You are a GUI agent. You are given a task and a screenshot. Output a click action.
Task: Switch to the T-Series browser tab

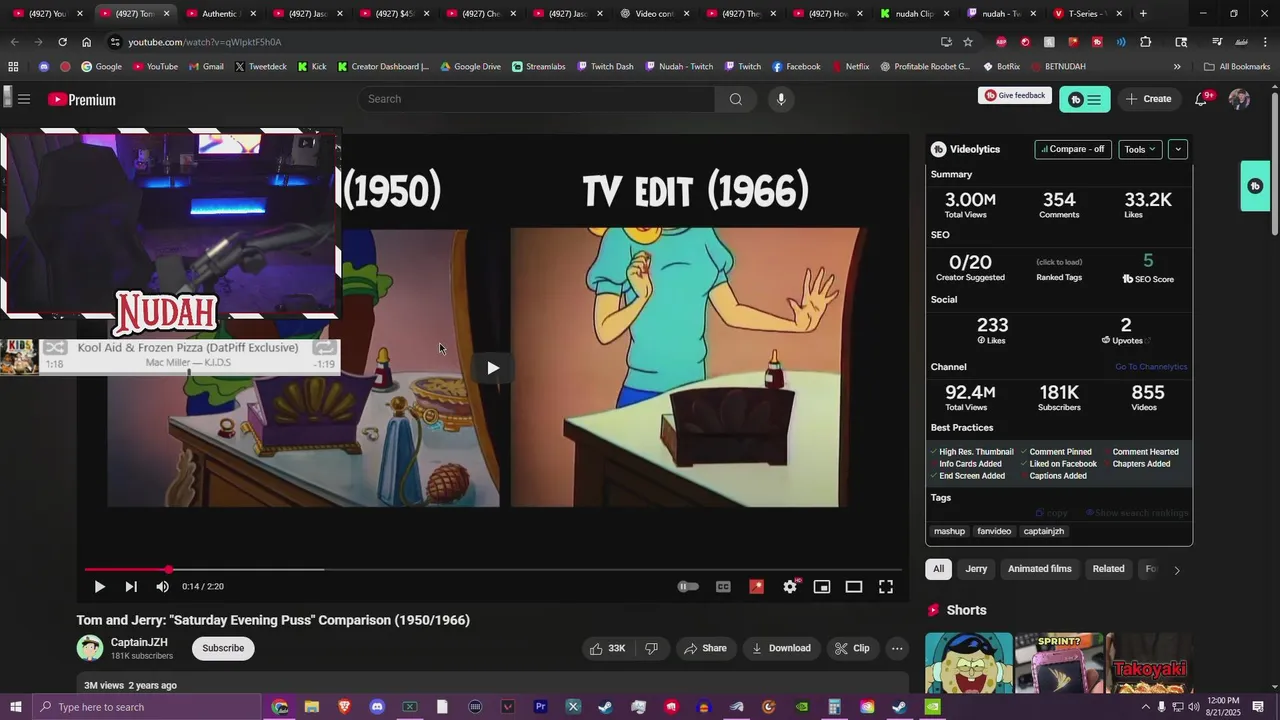point(1090,14)
